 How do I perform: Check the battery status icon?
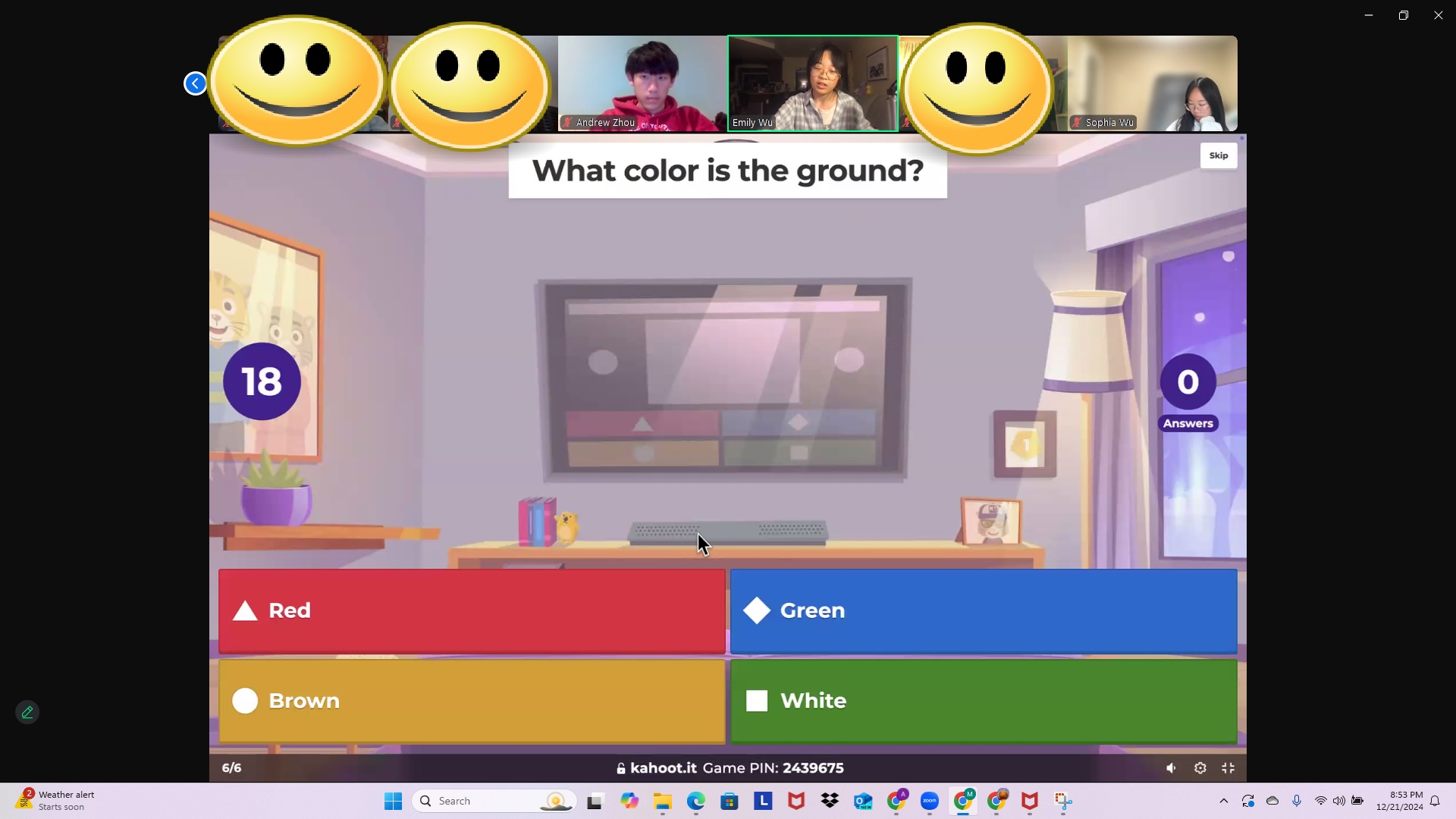click(x=1357, y=801)
